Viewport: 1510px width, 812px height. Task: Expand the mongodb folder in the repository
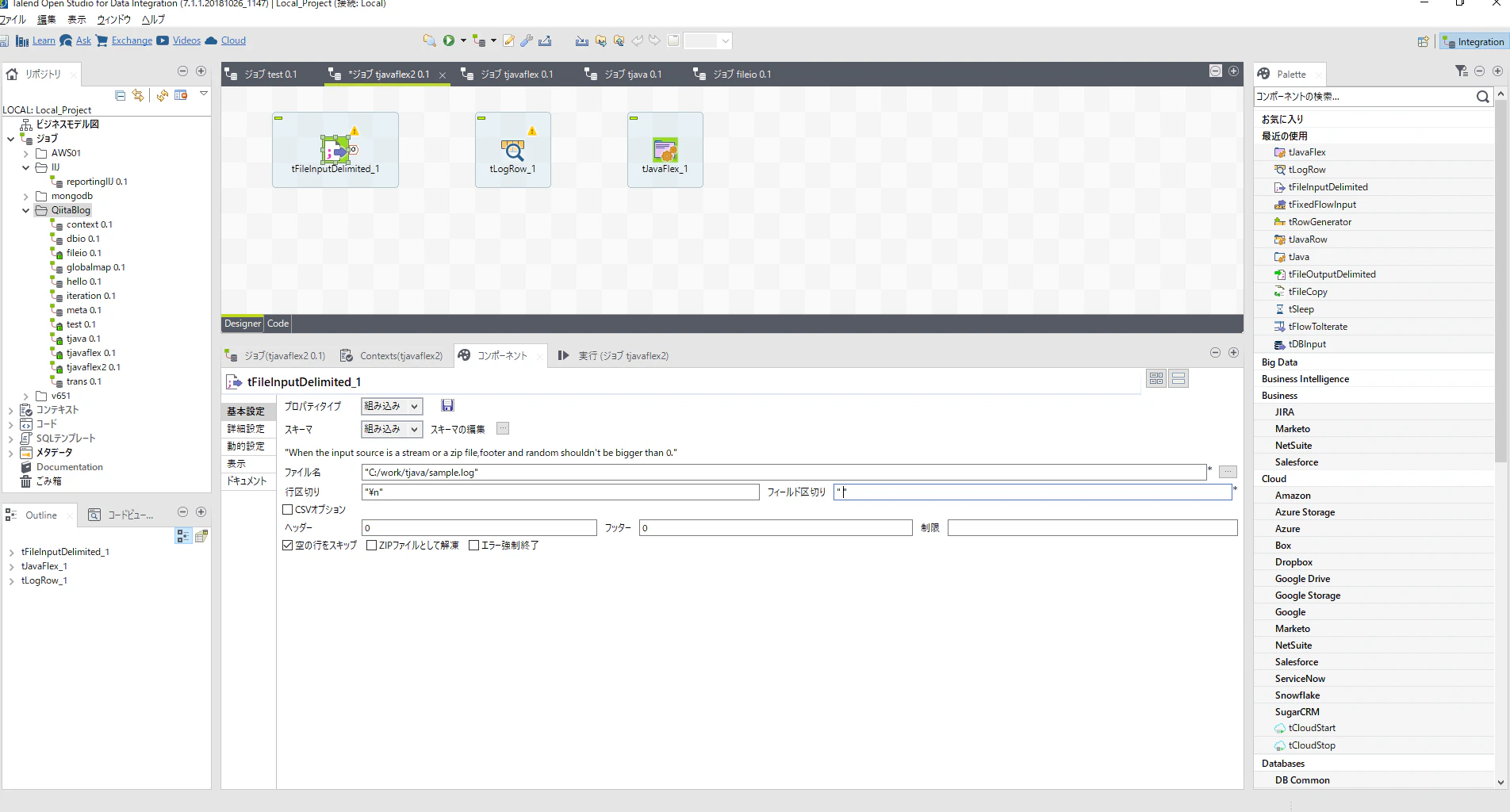pyautogui.click(x=26, y=197)
